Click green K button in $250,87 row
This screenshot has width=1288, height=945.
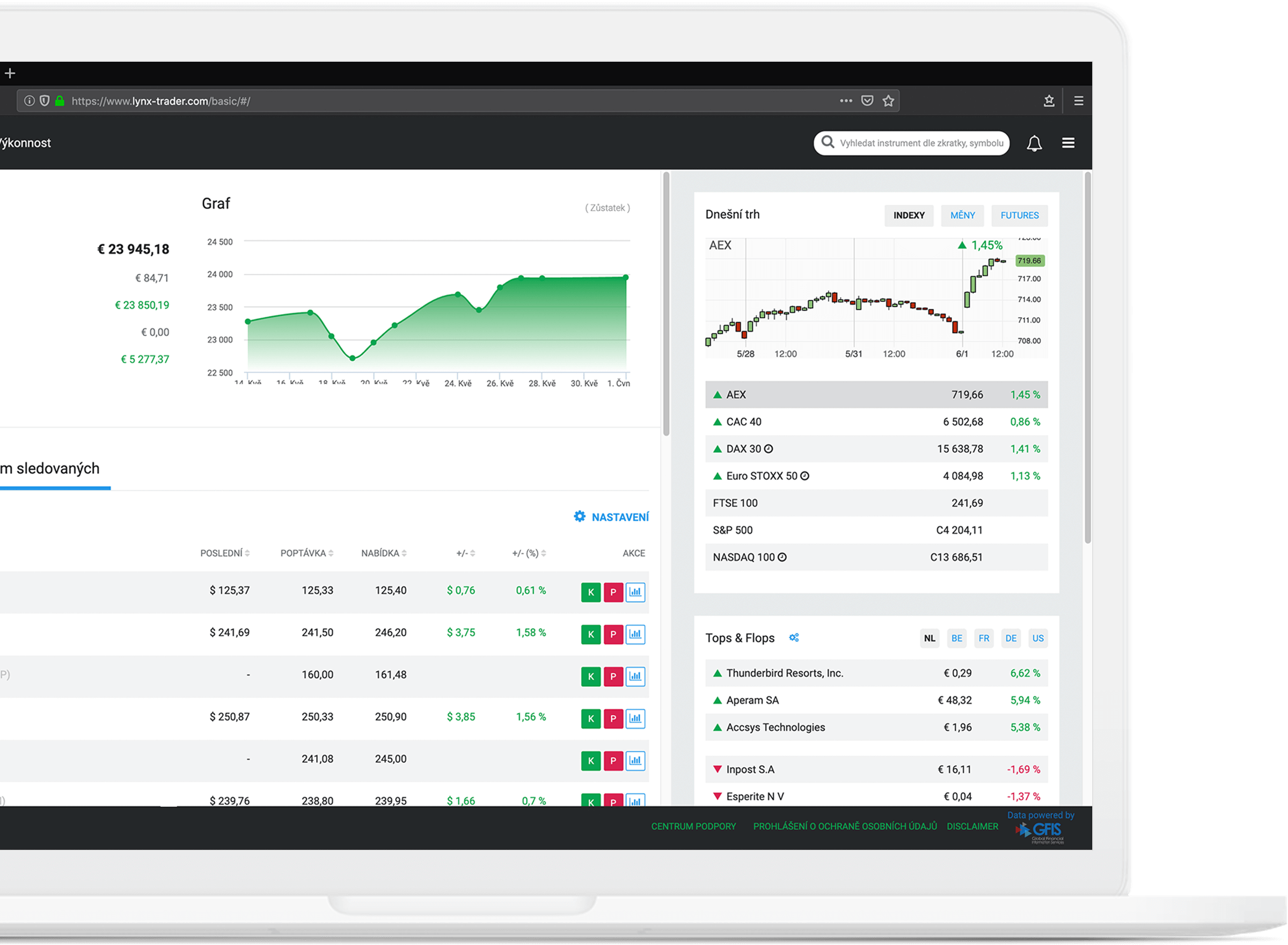[x=590, y=718]
